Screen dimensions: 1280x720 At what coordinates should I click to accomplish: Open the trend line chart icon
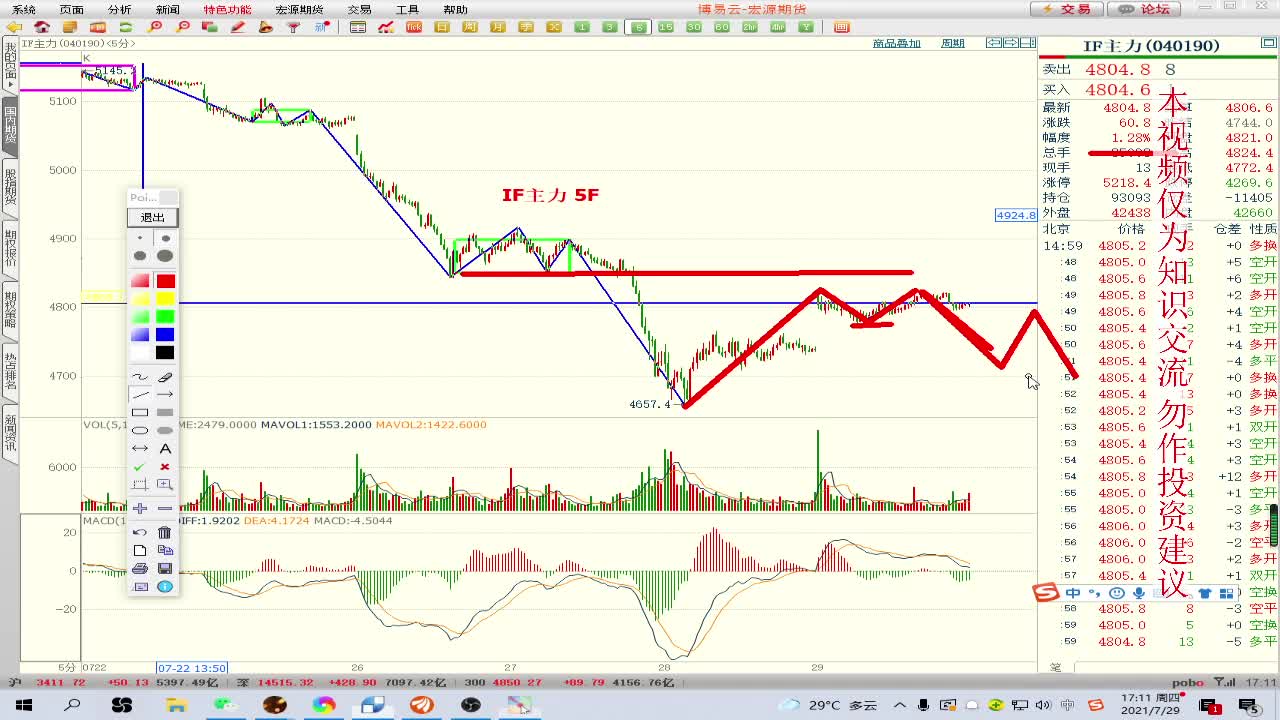pyautogui.click(x=385, y=27)
